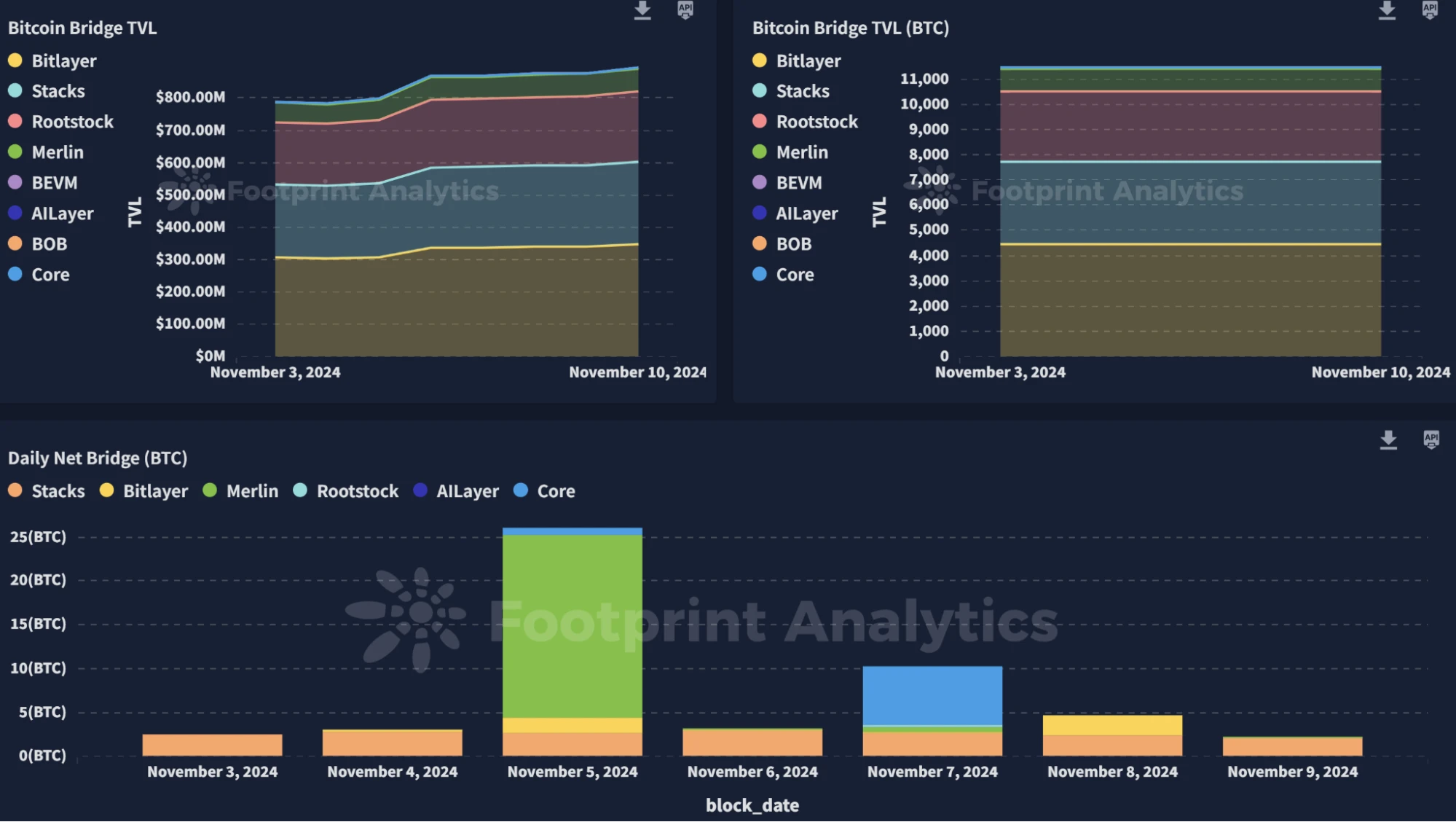This screenshot has height=822, width=1456.
Task: Toggle Stacks legend in TVL (BTC) chart
Action: [791, 91]
